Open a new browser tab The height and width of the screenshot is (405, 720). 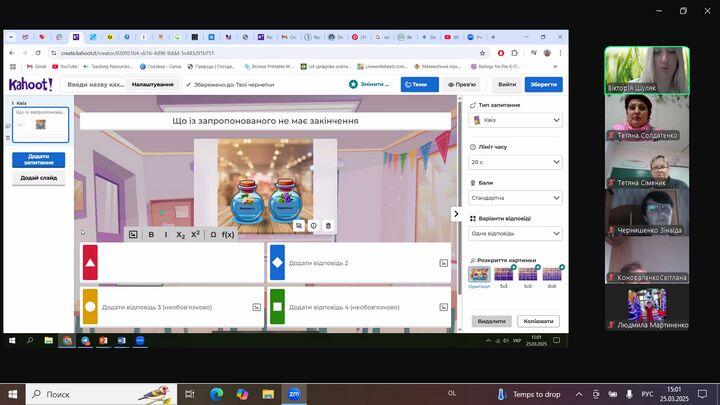493,37
